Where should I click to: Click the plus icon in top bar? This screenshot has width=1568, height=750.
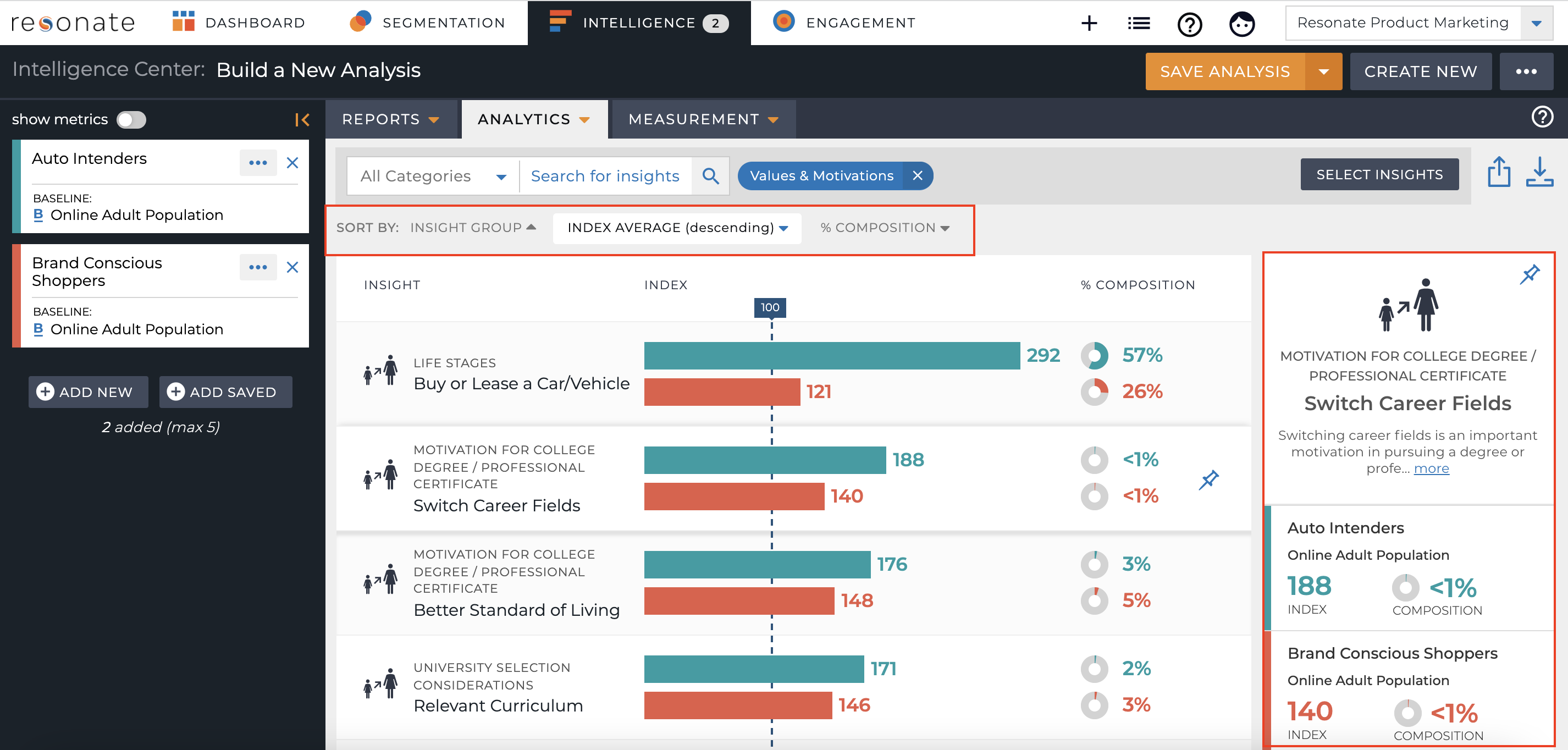tap(1089, 23)
